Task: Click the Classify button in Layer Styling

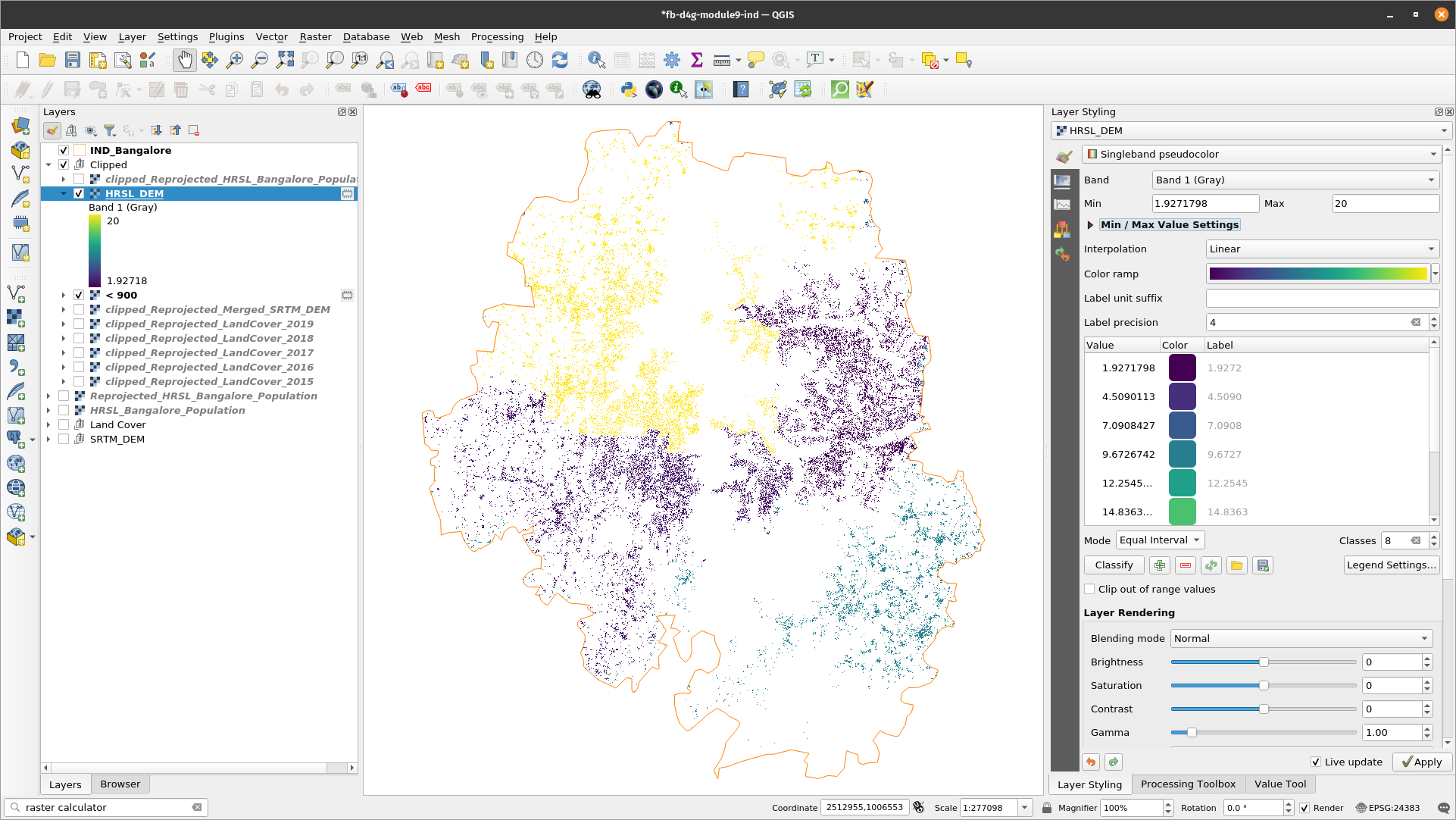Action: click(1114, 564)
